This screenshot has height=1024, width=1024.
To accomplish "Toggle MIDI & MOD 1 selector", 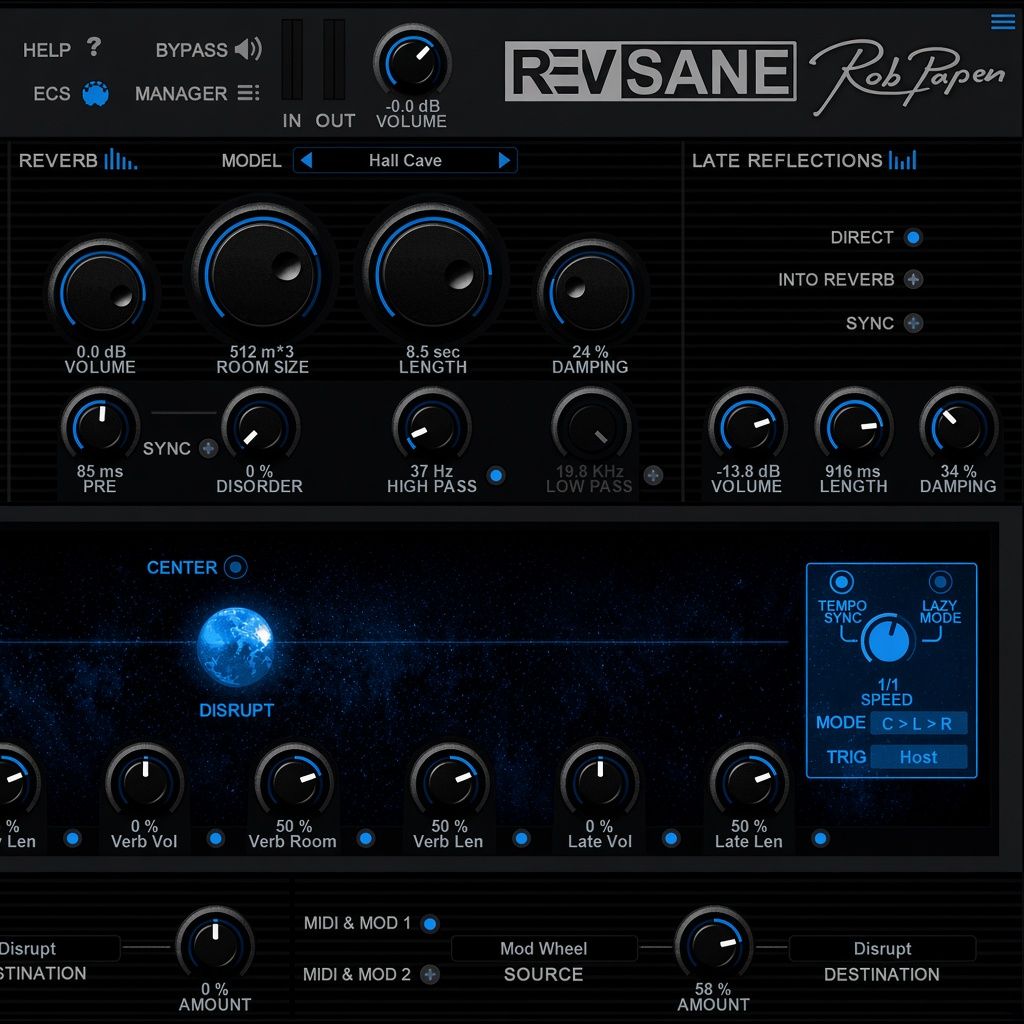I will click(430, 923).
